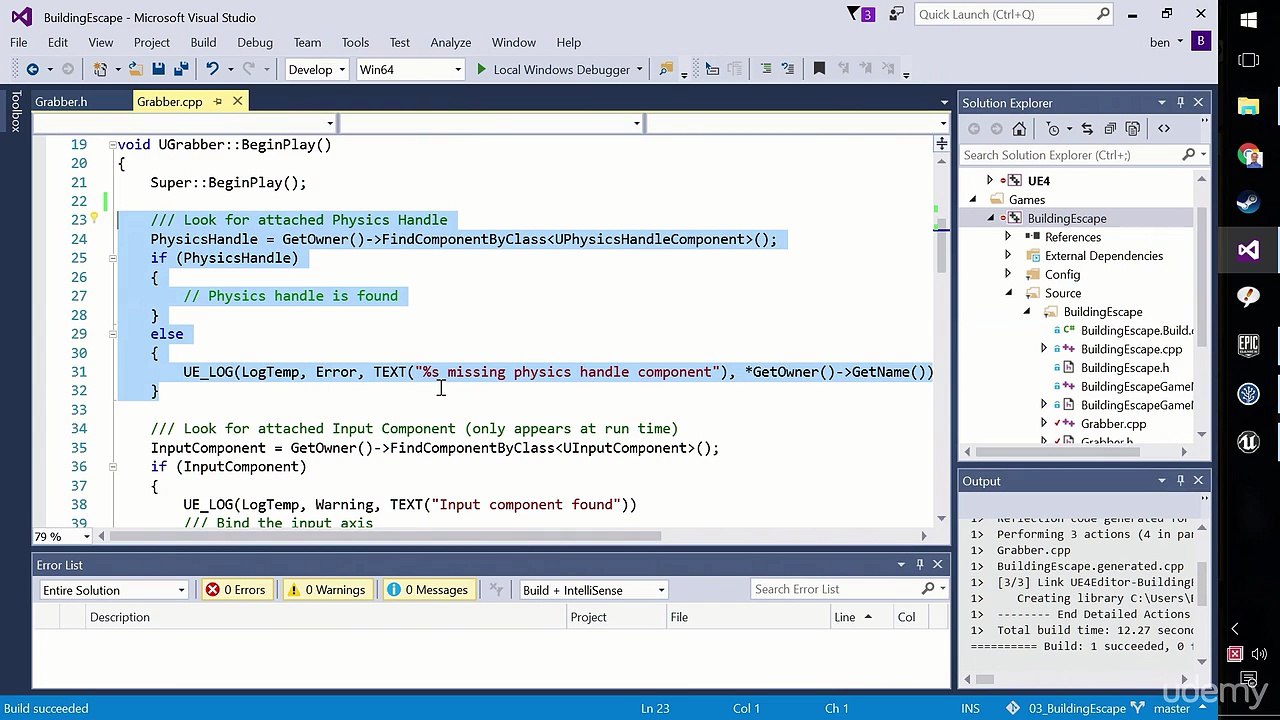Sort by the Line column header
The image size is (1280, 720).
coord(859,617)
